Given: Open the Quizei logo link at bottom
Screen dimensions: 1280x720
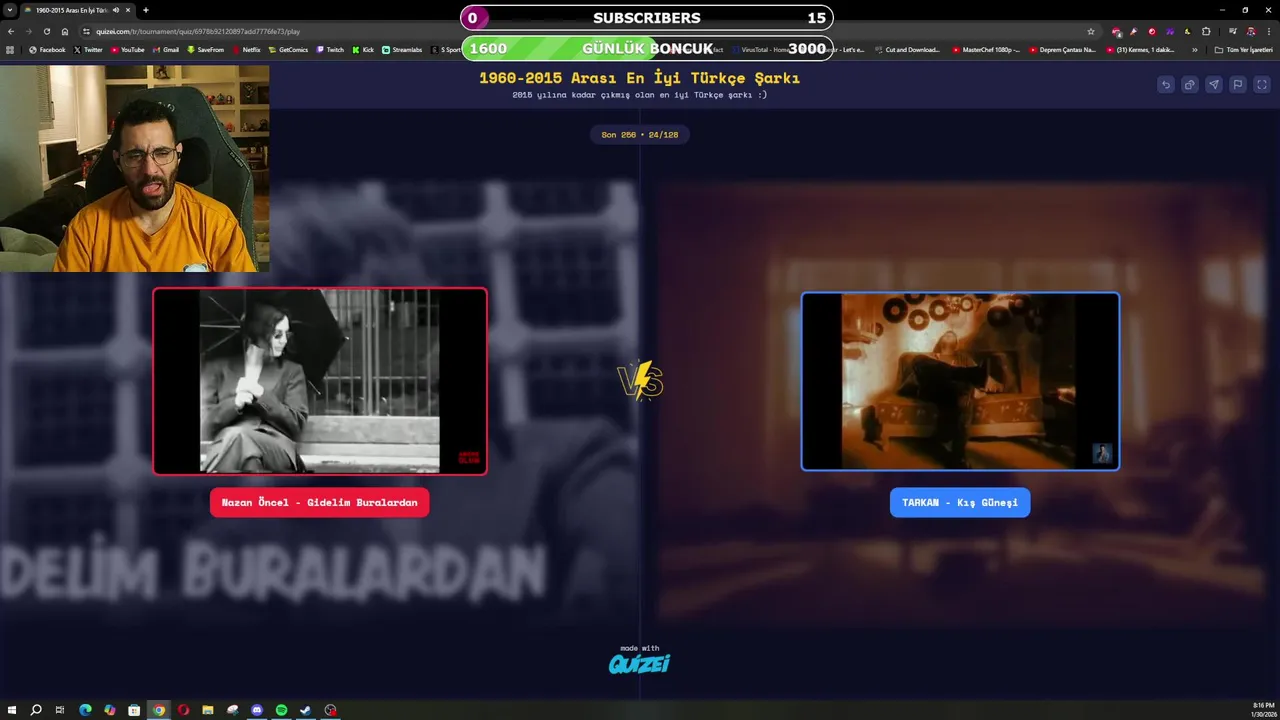Looking at the screenshot, I should [x=639, y=663].
